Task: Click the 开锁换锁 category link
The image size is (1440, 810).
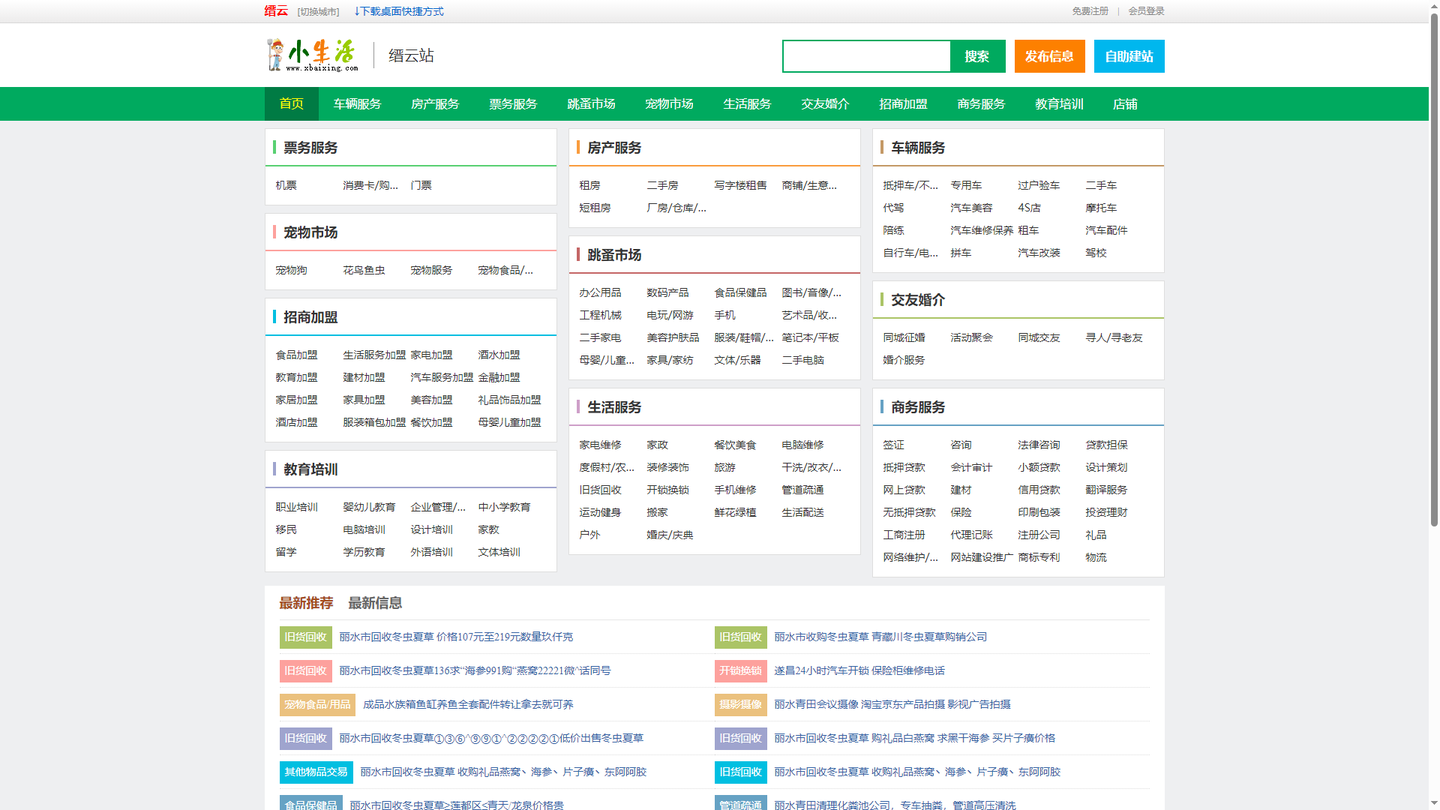Action: click(668, 490)
